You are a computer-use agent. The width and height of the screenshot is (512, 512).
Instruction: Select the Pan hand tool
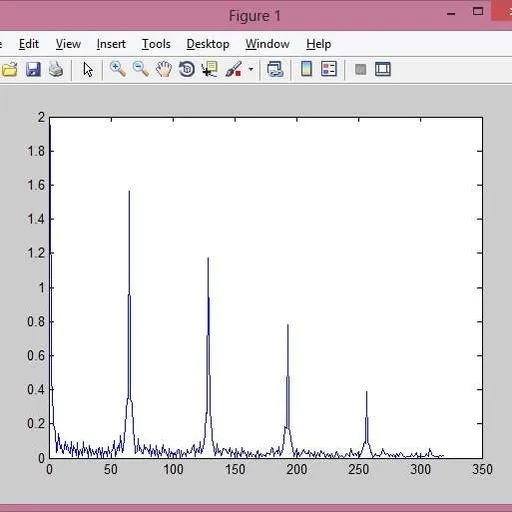click(164, 70)
